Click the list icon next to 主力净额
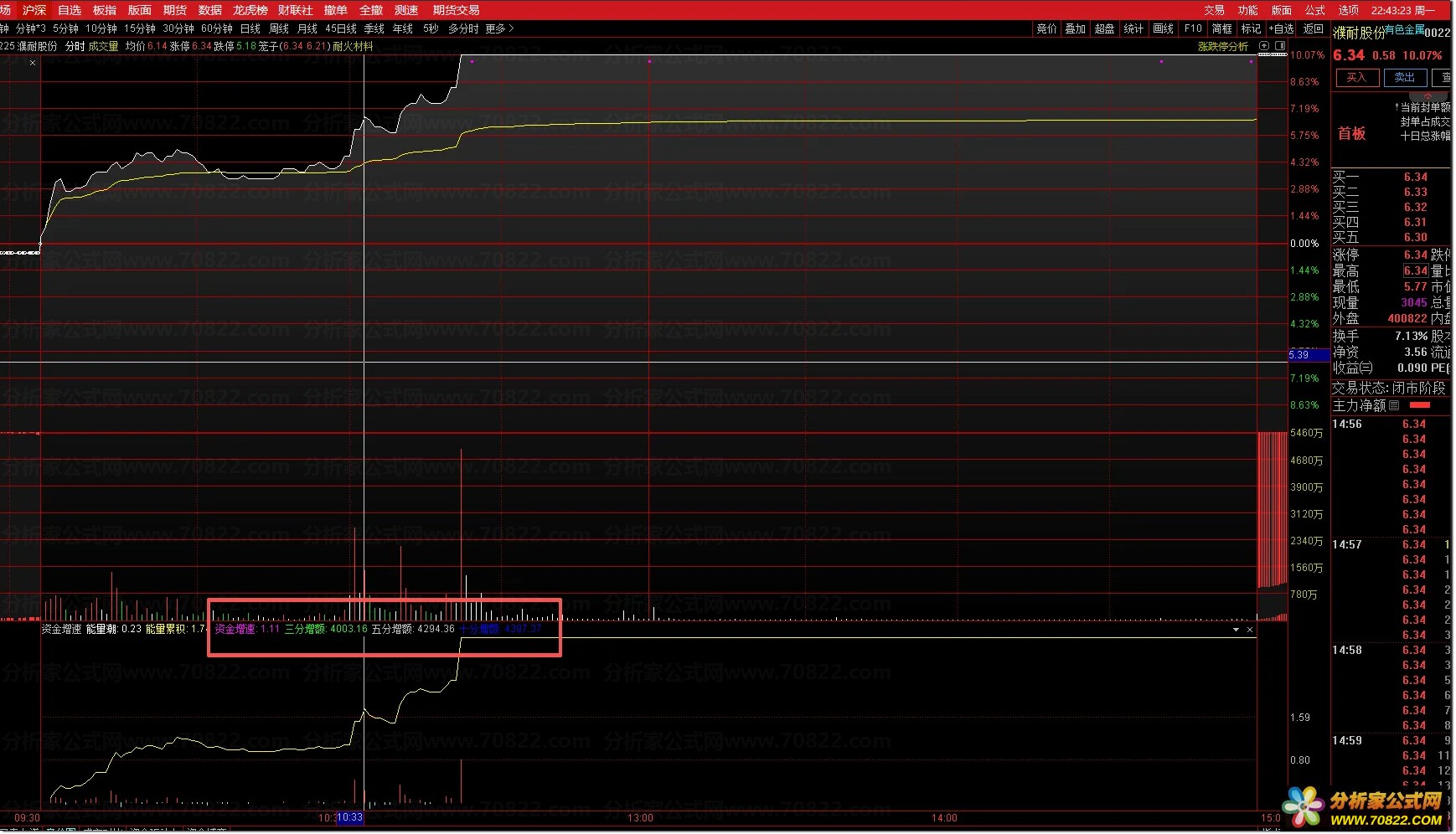The image size is (1456, 834). 1394,406
